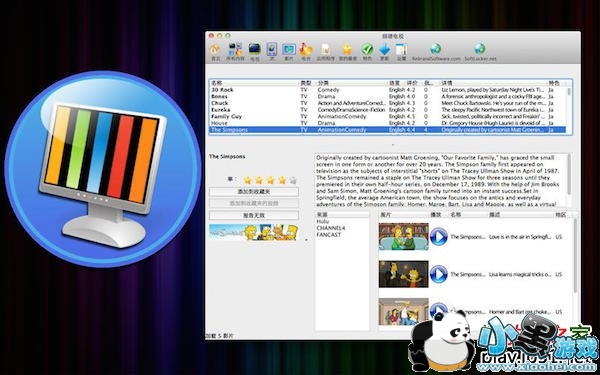Open the applications document toolbar icon
600x375 pixels.
(x=325, y=49)
